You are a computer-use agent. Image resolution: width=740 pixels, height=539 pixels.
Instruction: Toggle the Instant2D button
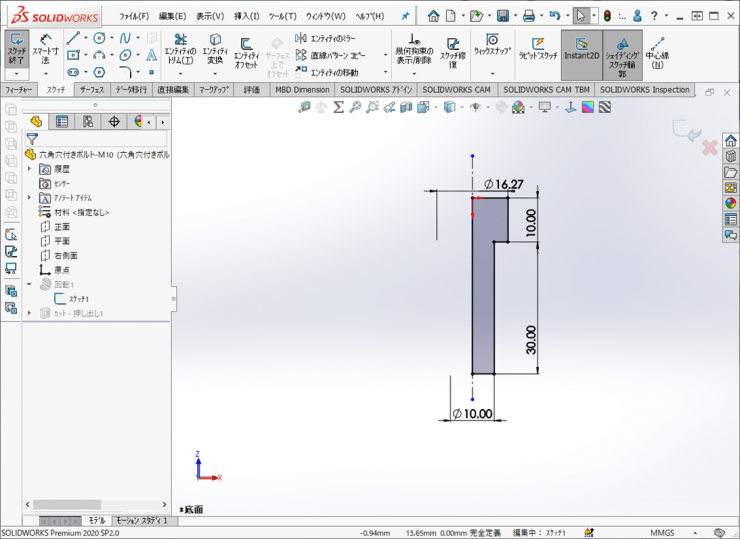coord(580,54)
